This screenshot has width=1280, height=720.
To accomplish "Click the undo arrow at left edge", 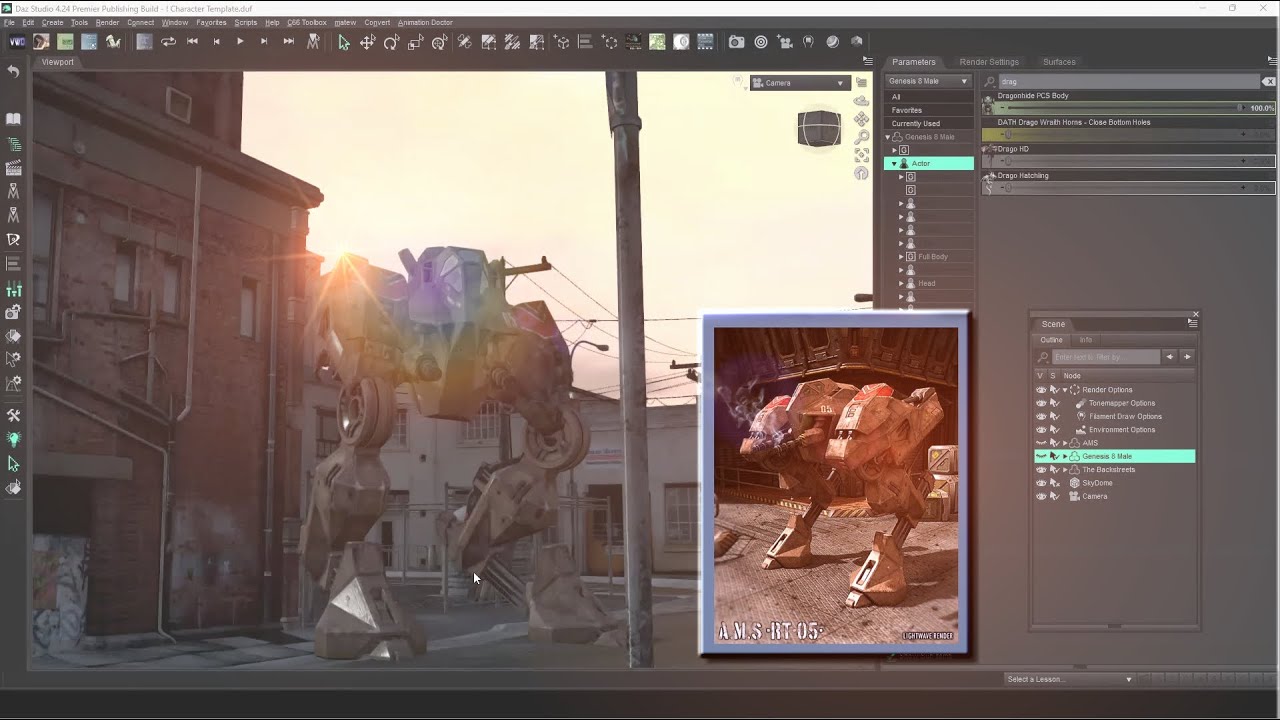I will coord(13,72).
